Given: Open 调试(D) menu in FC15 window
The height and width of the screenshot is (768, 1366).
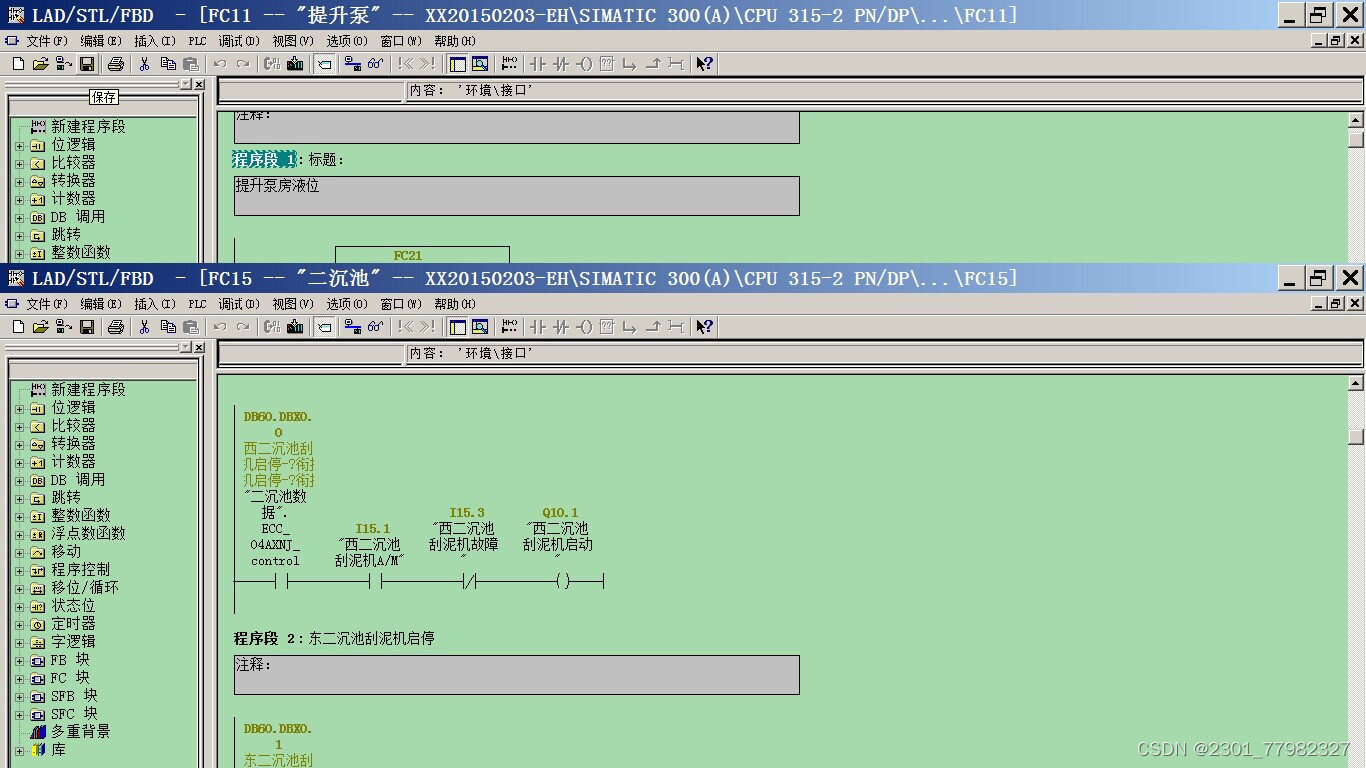Looking at the screenshot, I should point(239,304).
